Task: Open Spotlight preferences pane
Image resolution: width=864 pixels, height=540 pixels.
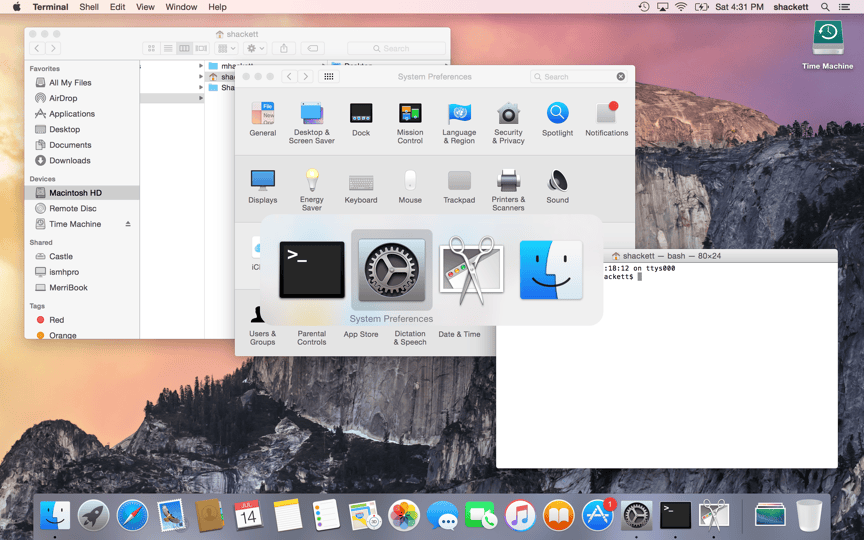Action: coord(557,120)
